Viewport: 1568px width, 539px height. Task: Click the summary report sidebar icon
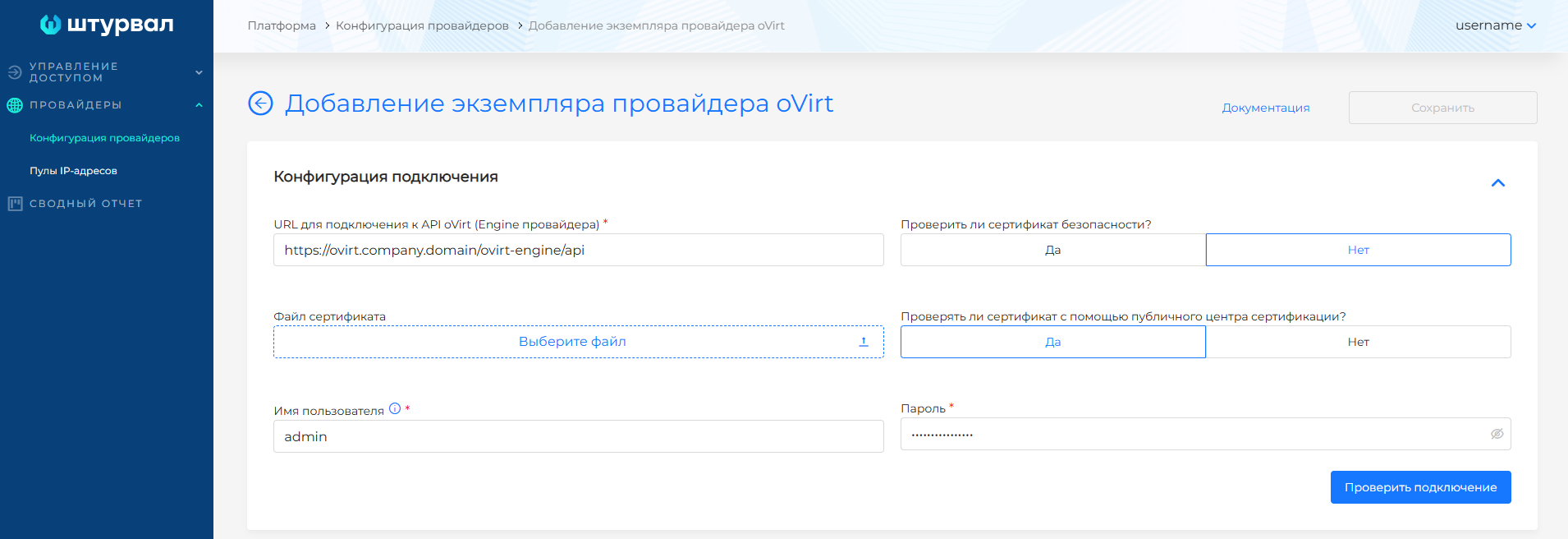[x=15, y=204]
